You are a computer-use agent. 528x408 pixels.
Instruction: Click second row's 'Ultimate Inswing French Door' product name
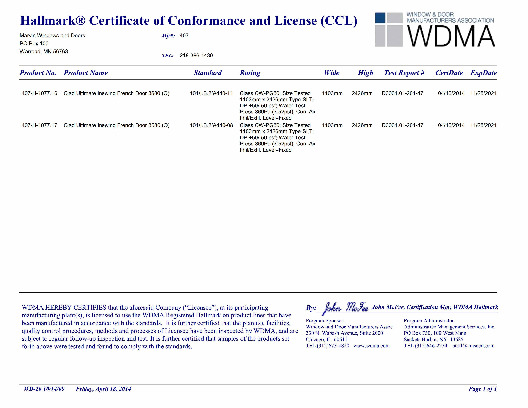click(117, 125)
